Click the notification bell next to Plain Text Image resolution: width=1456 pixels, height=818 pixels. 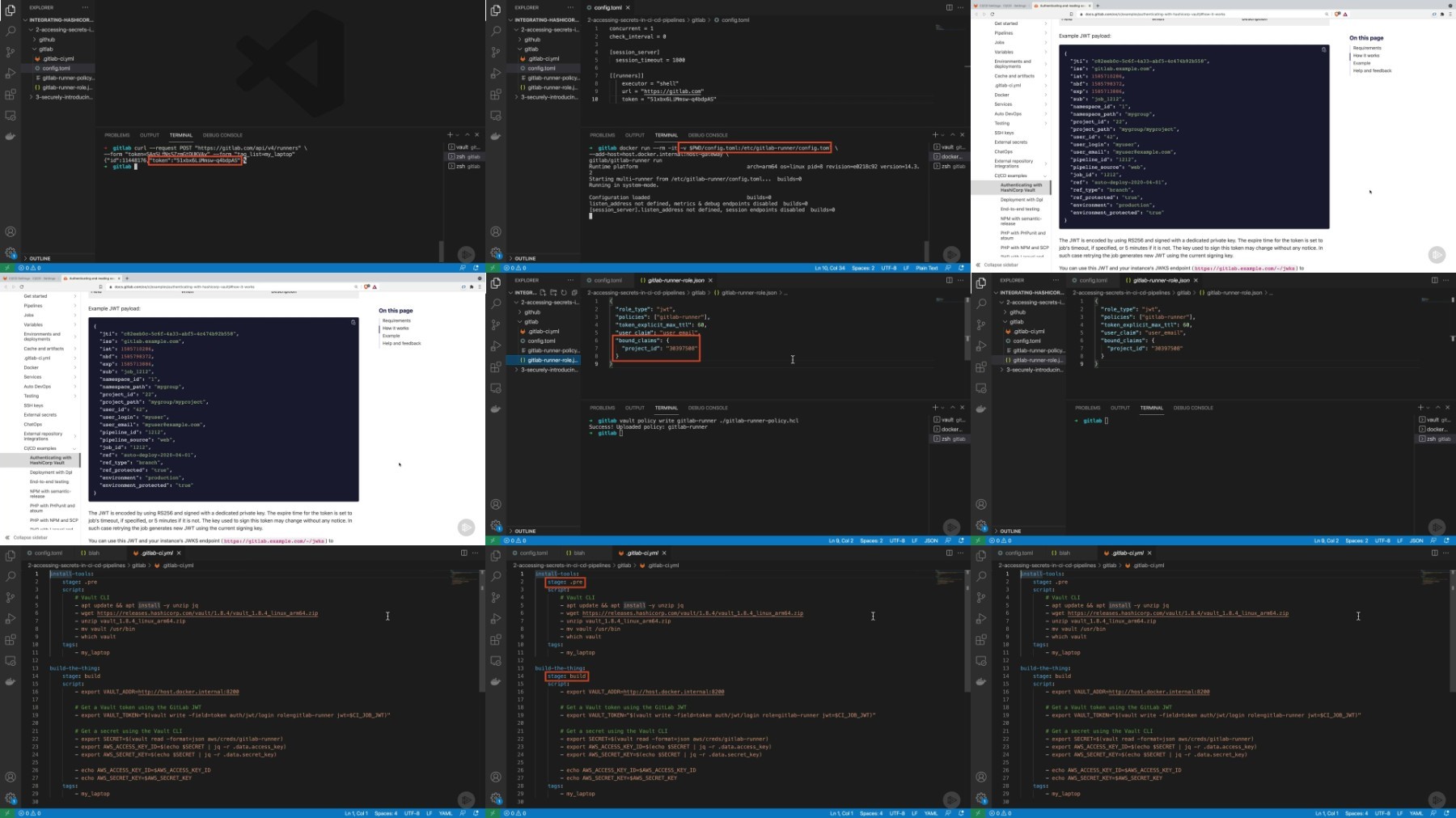click(961, 268)
